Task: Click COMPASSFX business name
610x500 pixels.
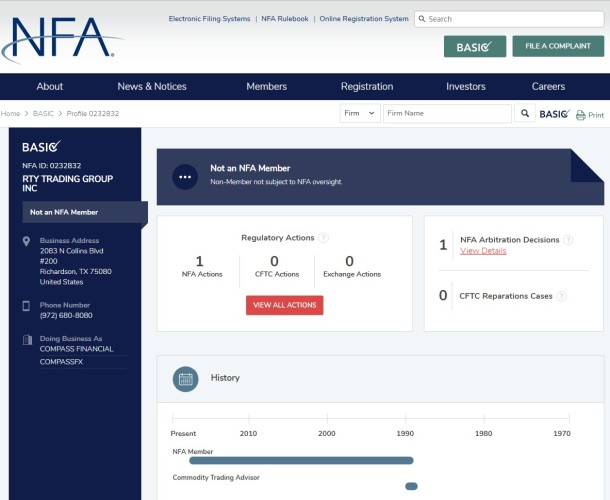Action: 61,362
